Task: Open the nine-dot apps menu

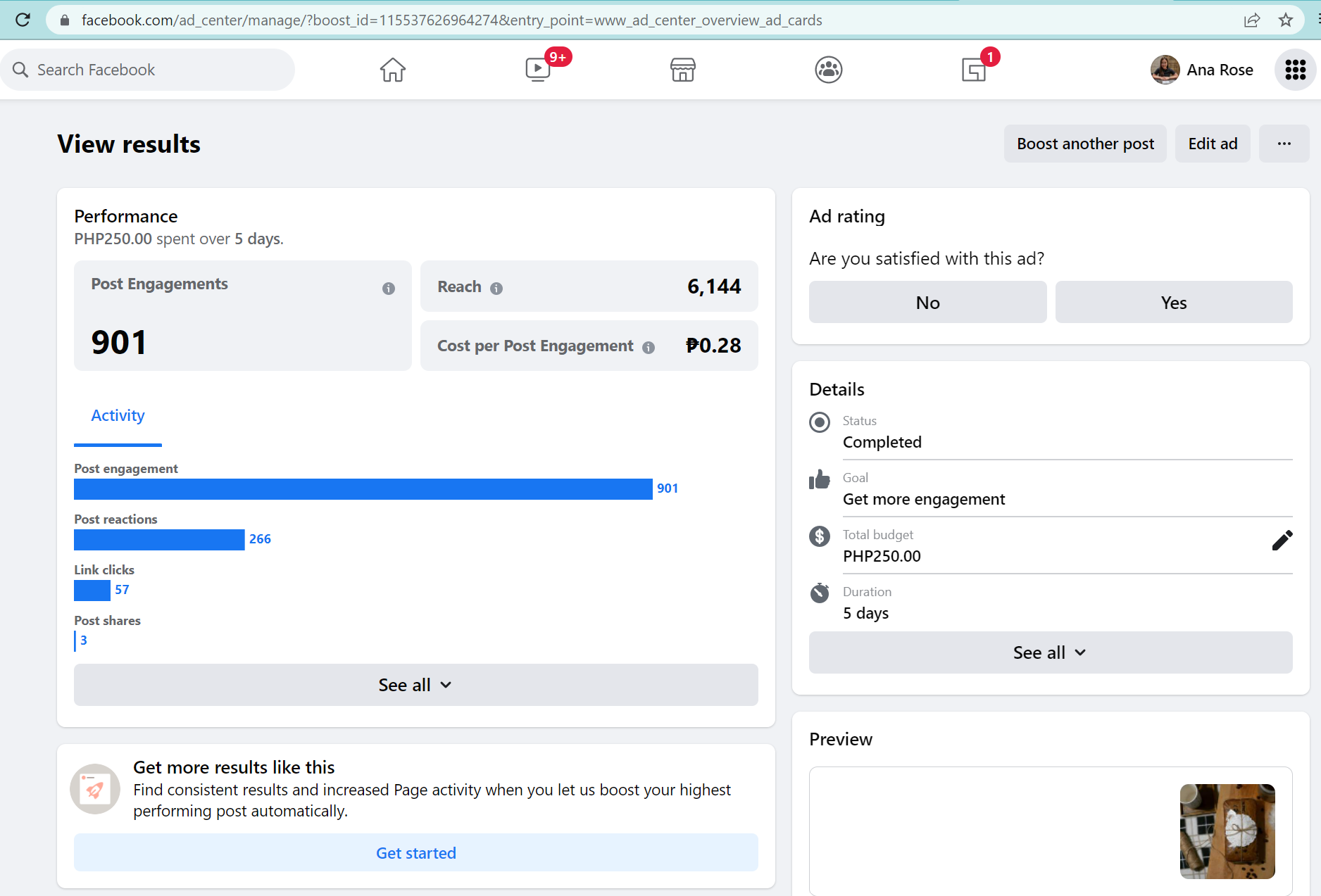Action: (1295, 70)
